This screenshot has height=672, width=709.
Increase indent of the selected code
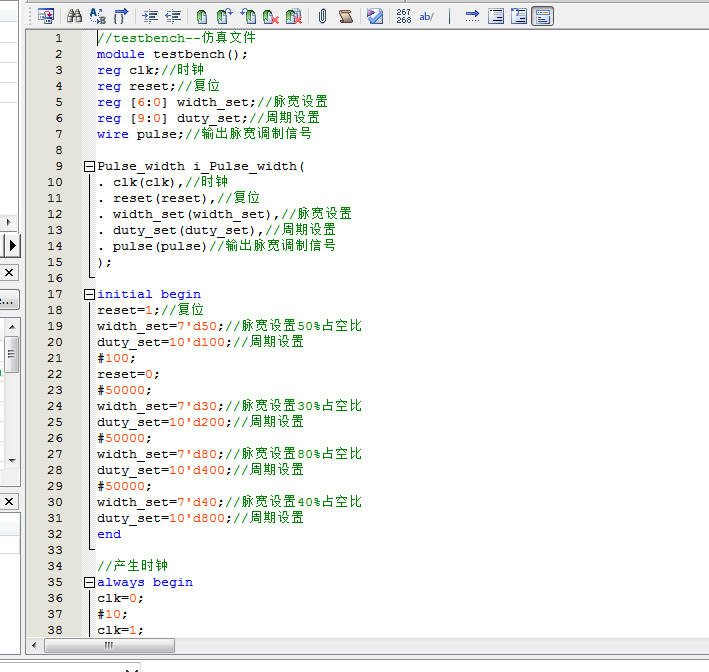click(x=150, y=17)
